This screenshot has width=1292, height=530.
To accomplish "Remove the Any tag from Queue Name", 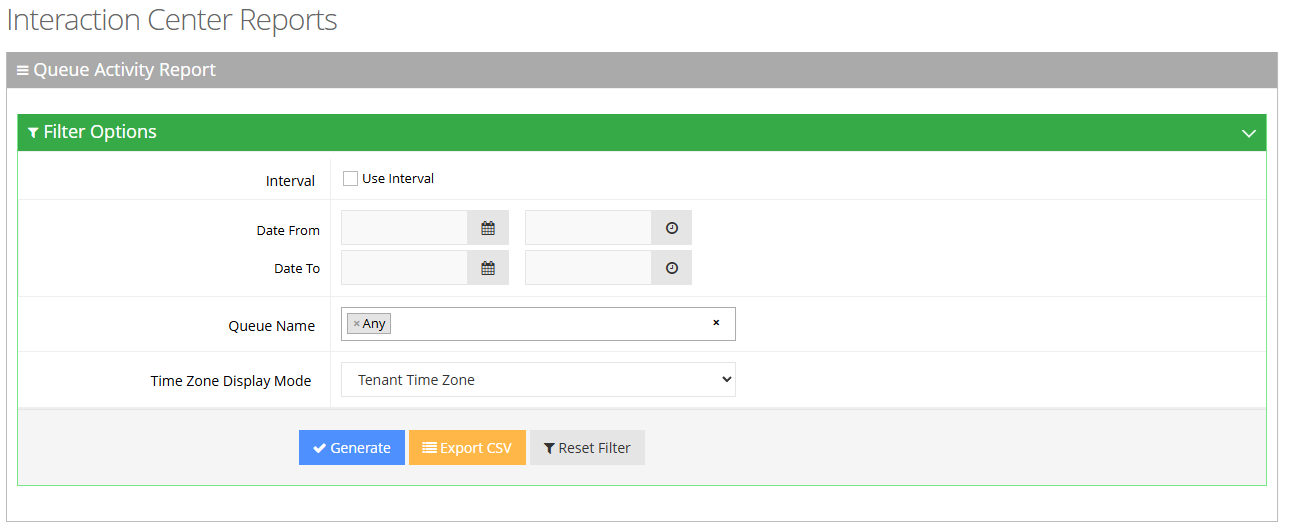I will (356, 324).
